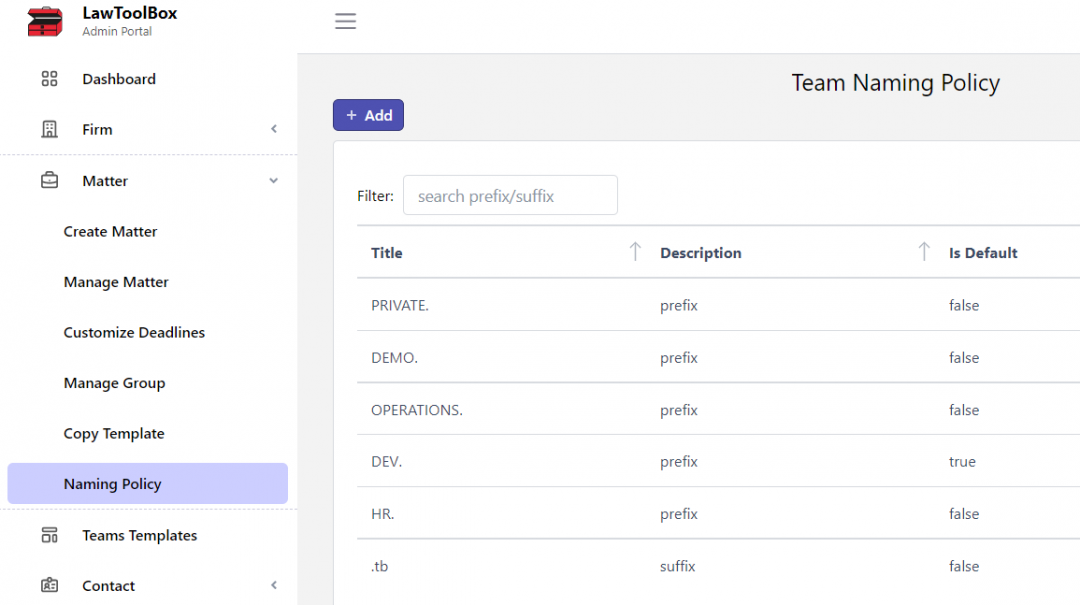Sort by Description using the column arrow

(923, 252)
